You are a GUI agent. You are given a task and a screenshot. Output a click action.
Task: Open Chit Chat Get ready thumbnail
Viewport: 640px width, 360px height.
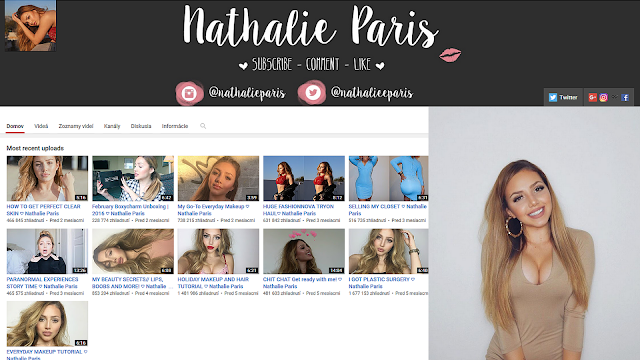click(304, 251)
